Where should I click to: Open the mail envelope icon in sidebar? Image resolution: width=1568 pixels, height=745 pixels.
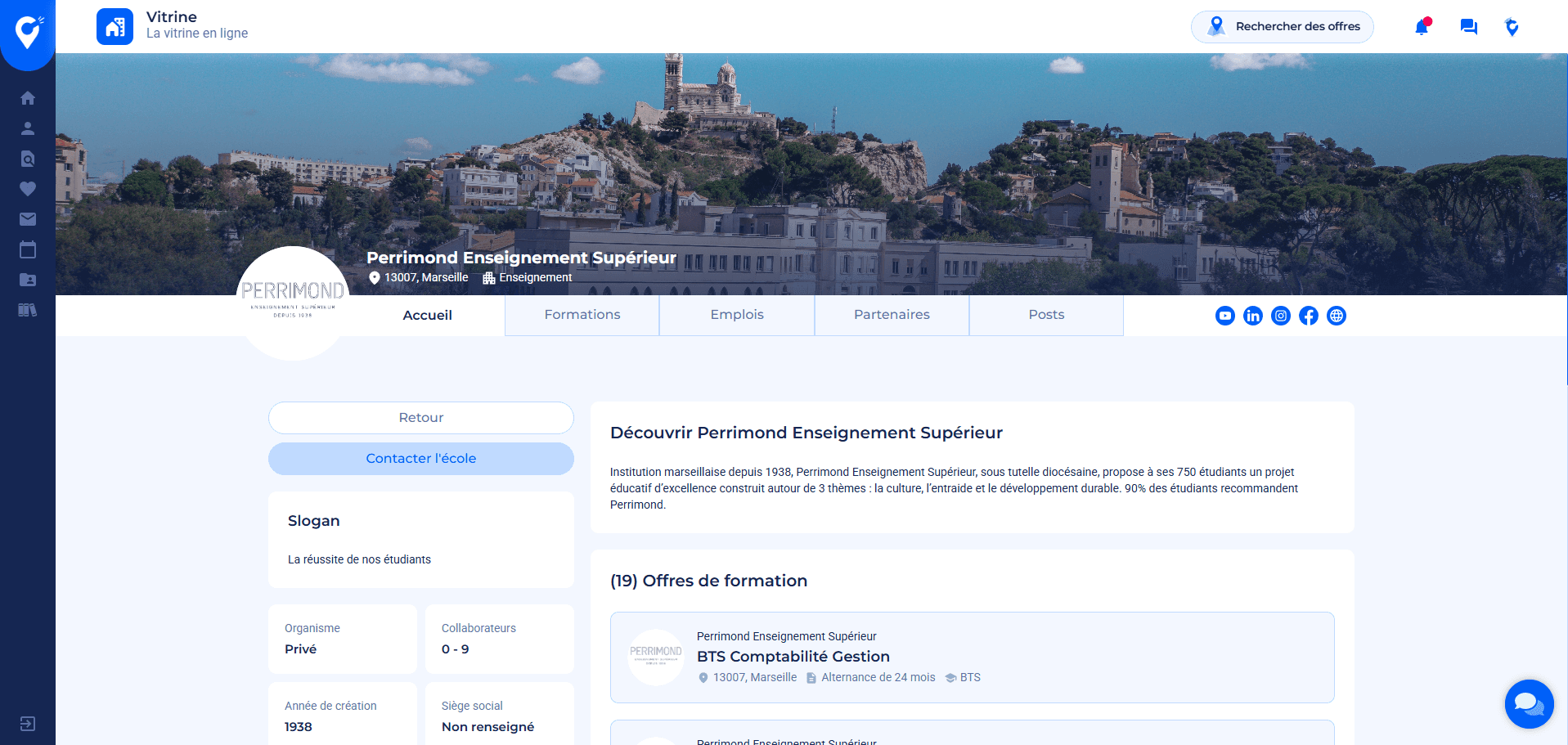(28, 219)
